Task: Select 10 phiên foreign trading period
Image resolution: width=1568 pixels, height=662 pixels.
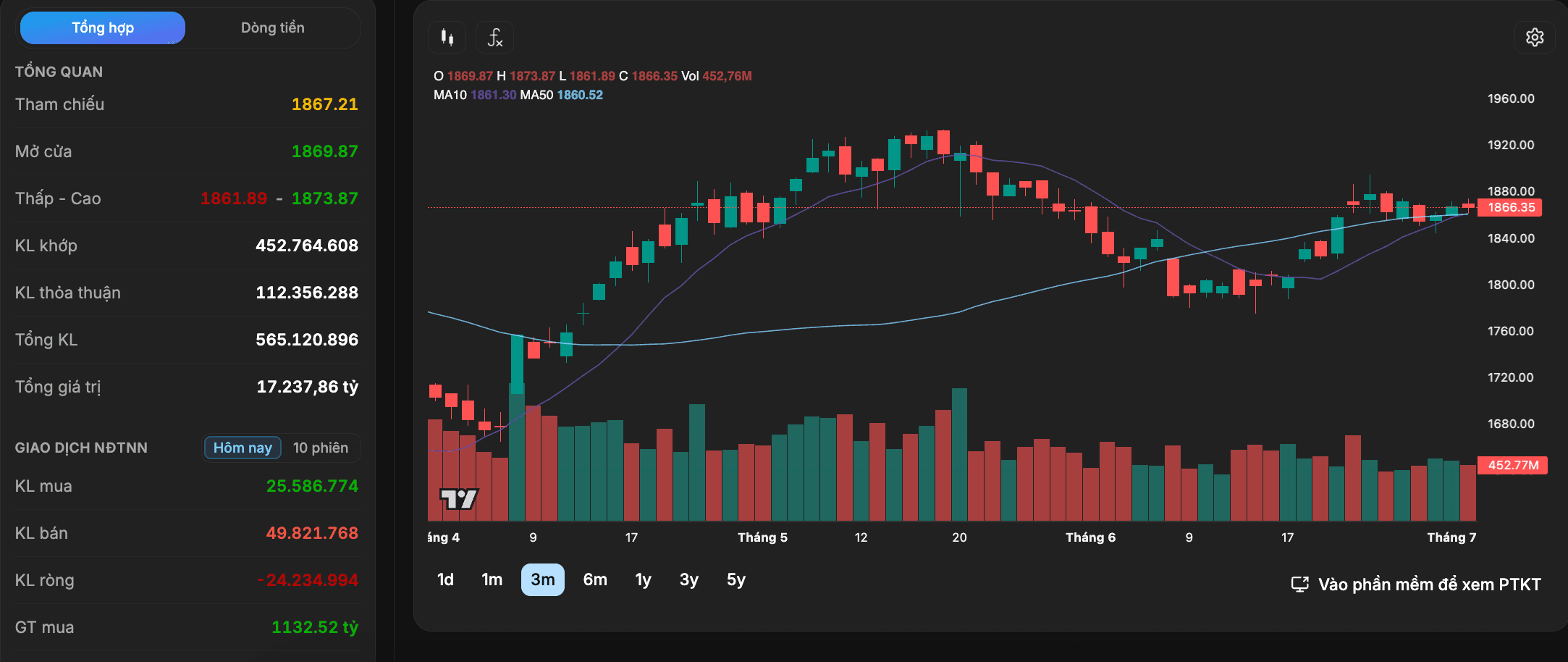Action: tap(320, 448)
